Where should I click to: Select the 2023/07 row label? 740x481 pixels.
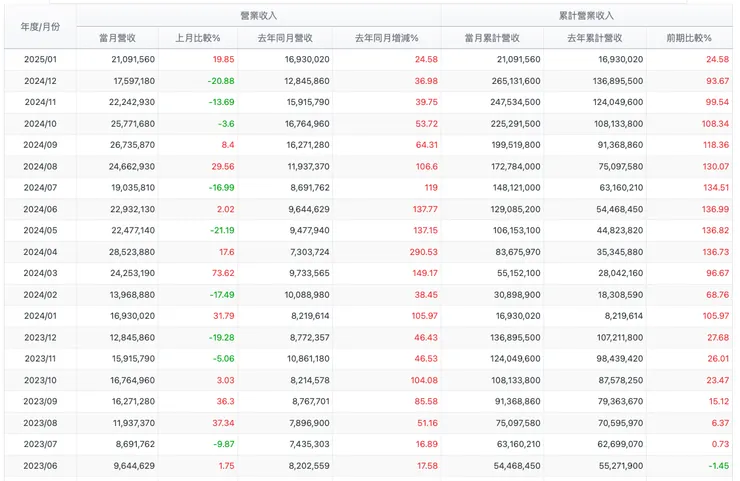pyautogui.click(x=40, y=444)
